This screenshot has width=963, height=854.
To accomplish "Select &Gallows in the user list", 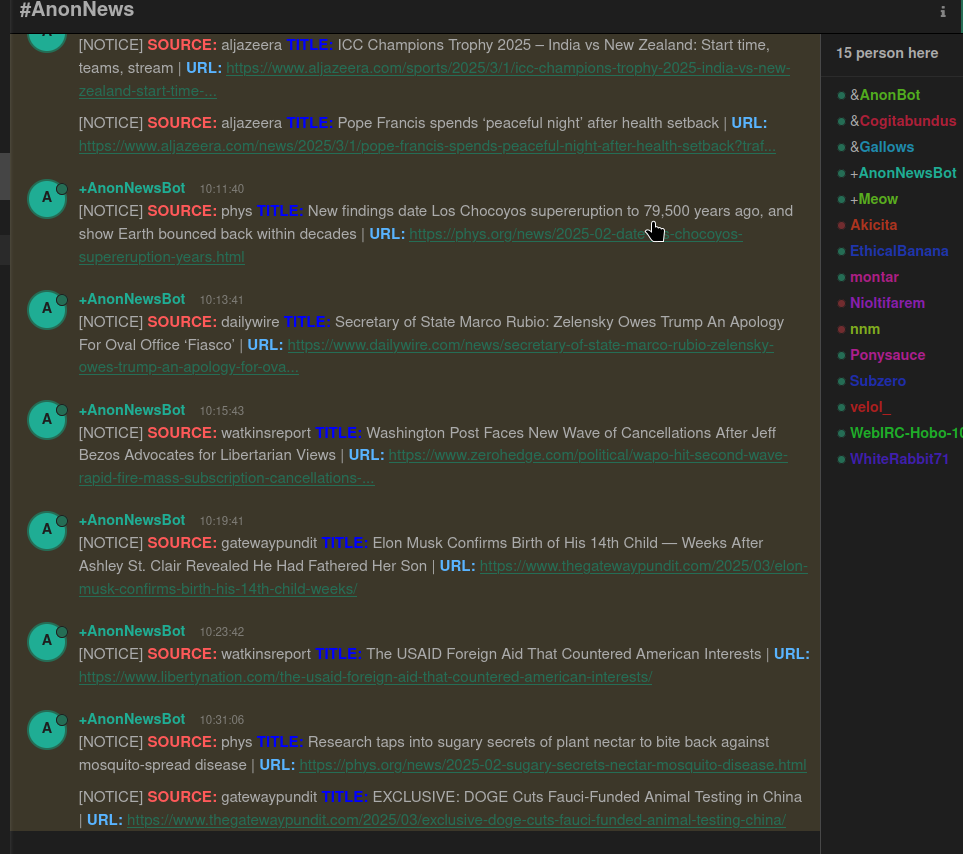I will point(882,147).
